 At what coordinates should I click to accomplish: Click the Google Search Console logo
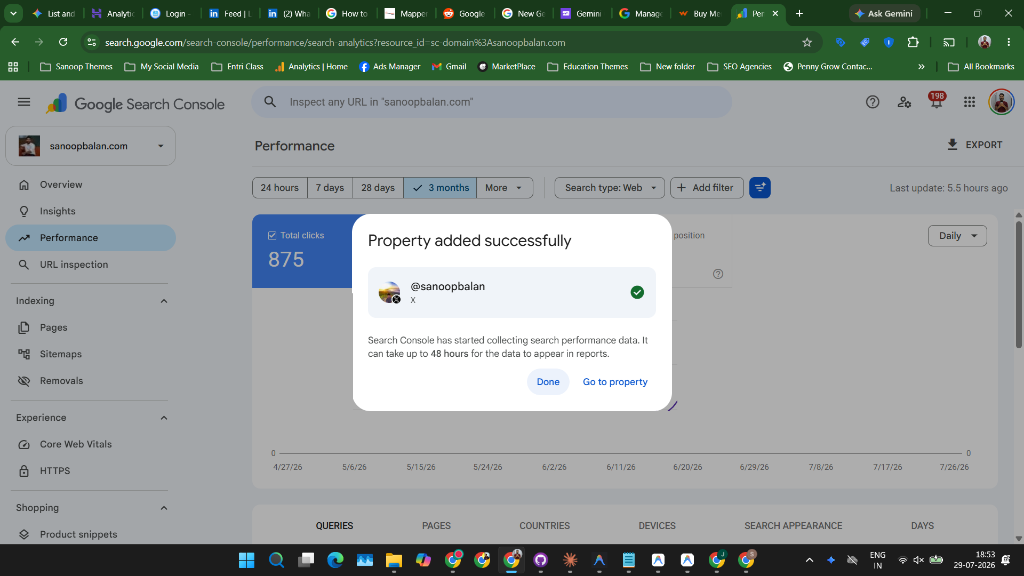point(135,104)
